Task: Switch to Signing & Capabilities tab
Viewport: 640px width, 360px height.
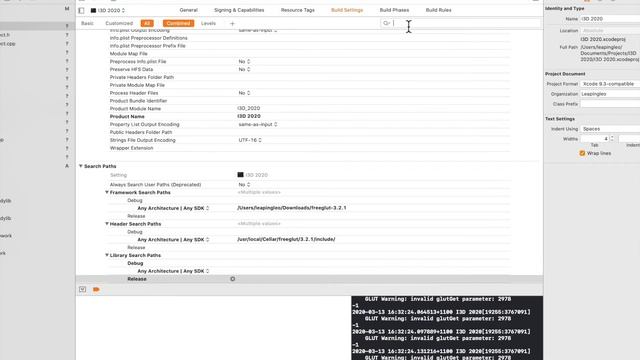Action: click(x=239, y=10)
